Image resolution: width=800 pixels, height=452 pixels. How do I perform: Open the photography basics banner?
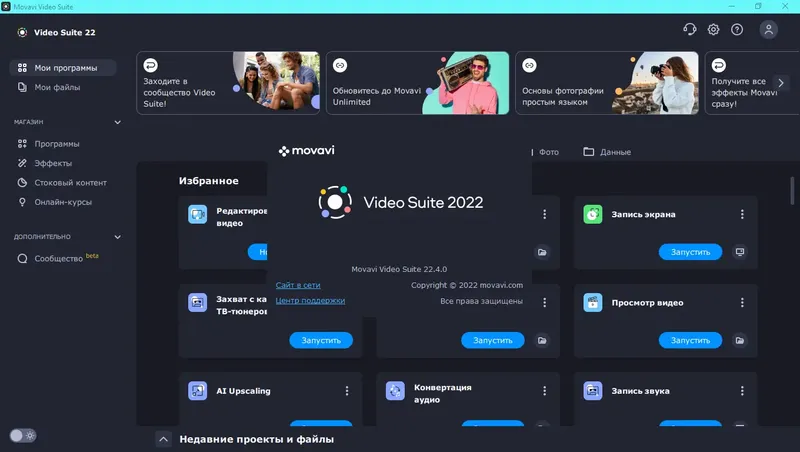coord(607,83)
